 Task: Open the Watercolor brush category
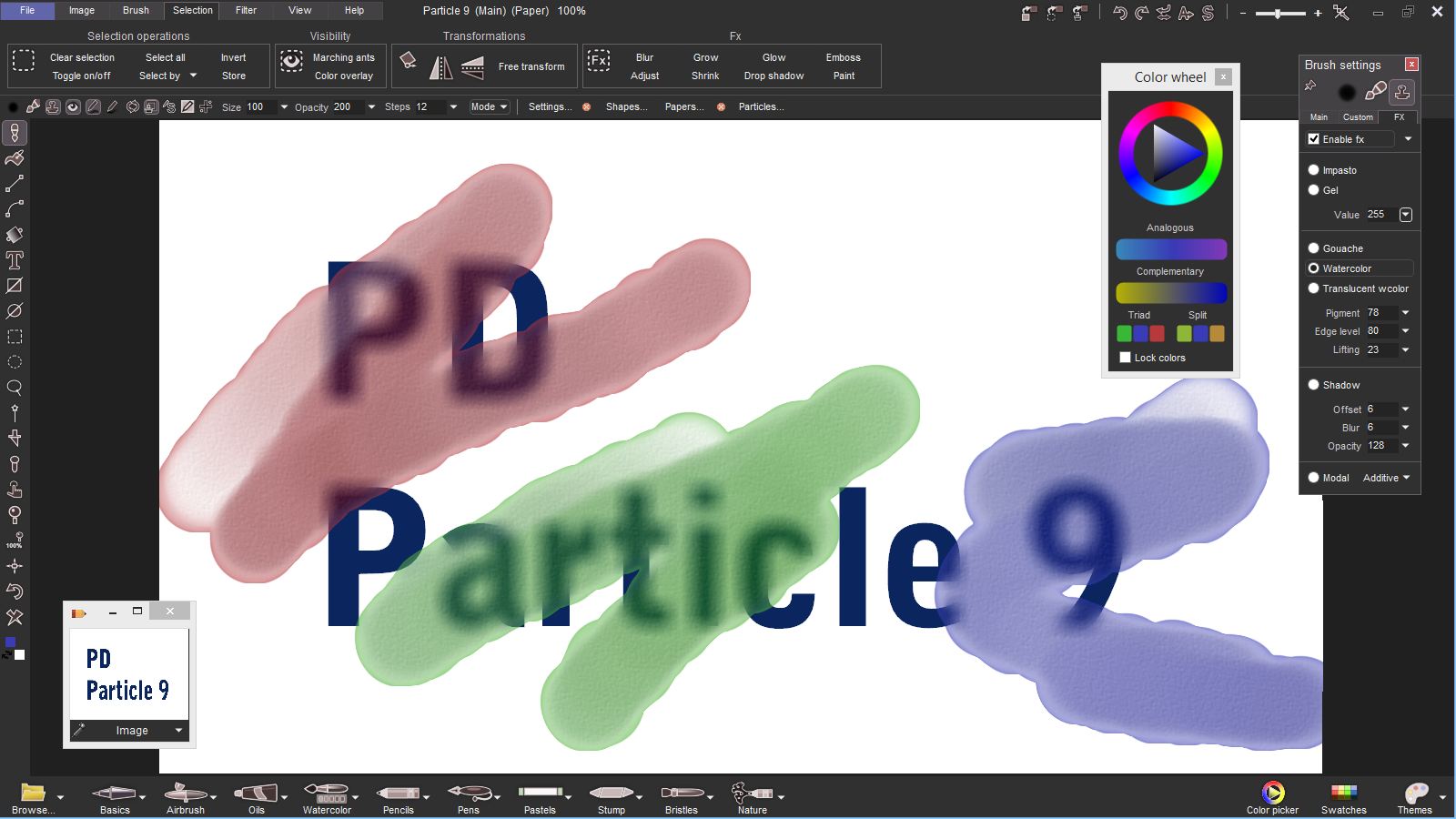point(327,797)
